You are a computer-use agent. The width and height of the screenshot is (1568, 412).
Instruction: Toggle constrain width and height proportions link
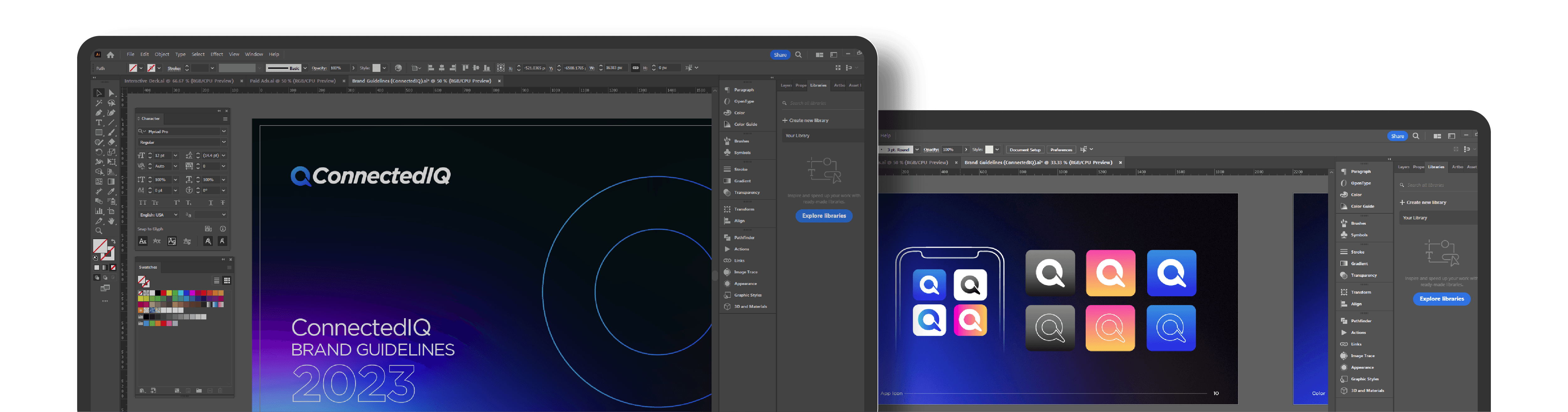coord(635,68)
